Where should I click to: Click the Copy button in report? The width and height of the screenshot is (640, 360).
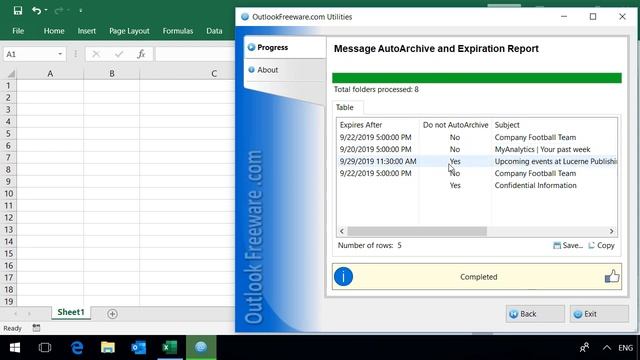pyautogui.click(x=601, y=245)
